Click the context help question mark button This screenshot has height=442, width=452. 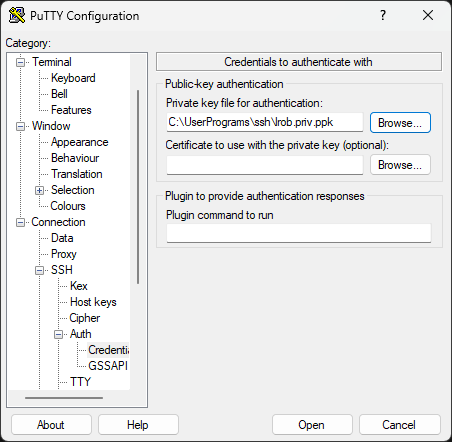coord(383,15)
